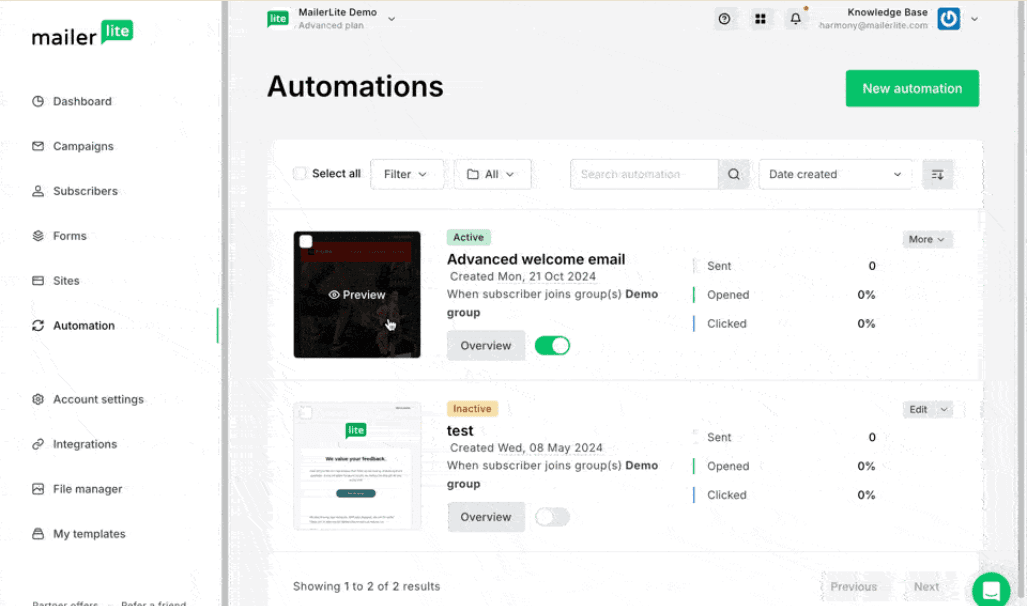
Task: Click the green lite account badge
Action: [x=278, y=19]
